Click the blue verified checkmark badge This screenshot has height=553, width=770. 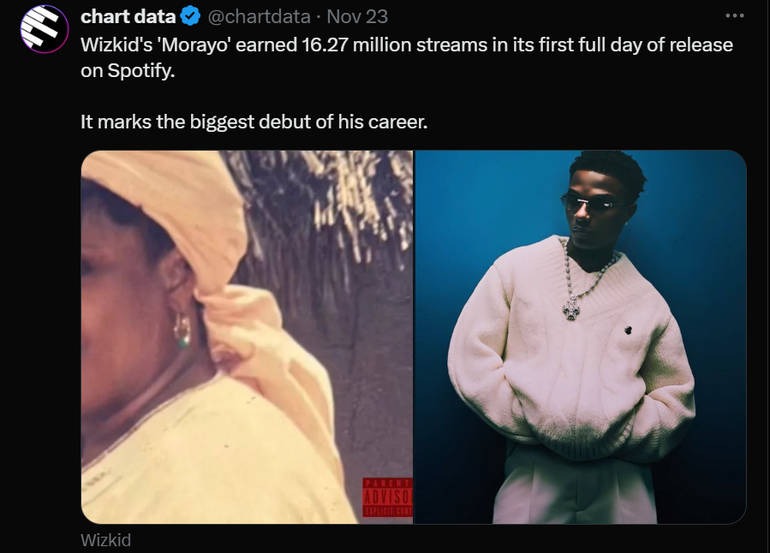[190, 17]
